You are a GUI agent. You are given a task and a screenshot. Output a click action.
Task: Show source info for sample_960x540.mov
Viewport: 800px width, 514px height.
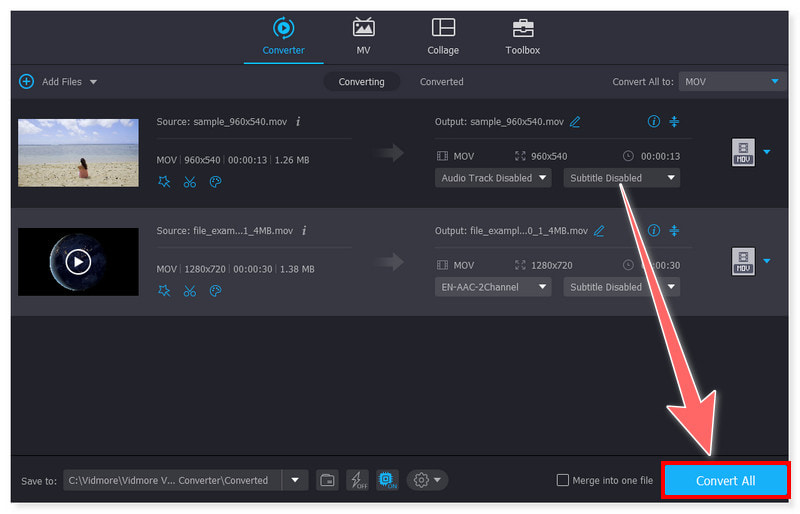coord(298,122)
